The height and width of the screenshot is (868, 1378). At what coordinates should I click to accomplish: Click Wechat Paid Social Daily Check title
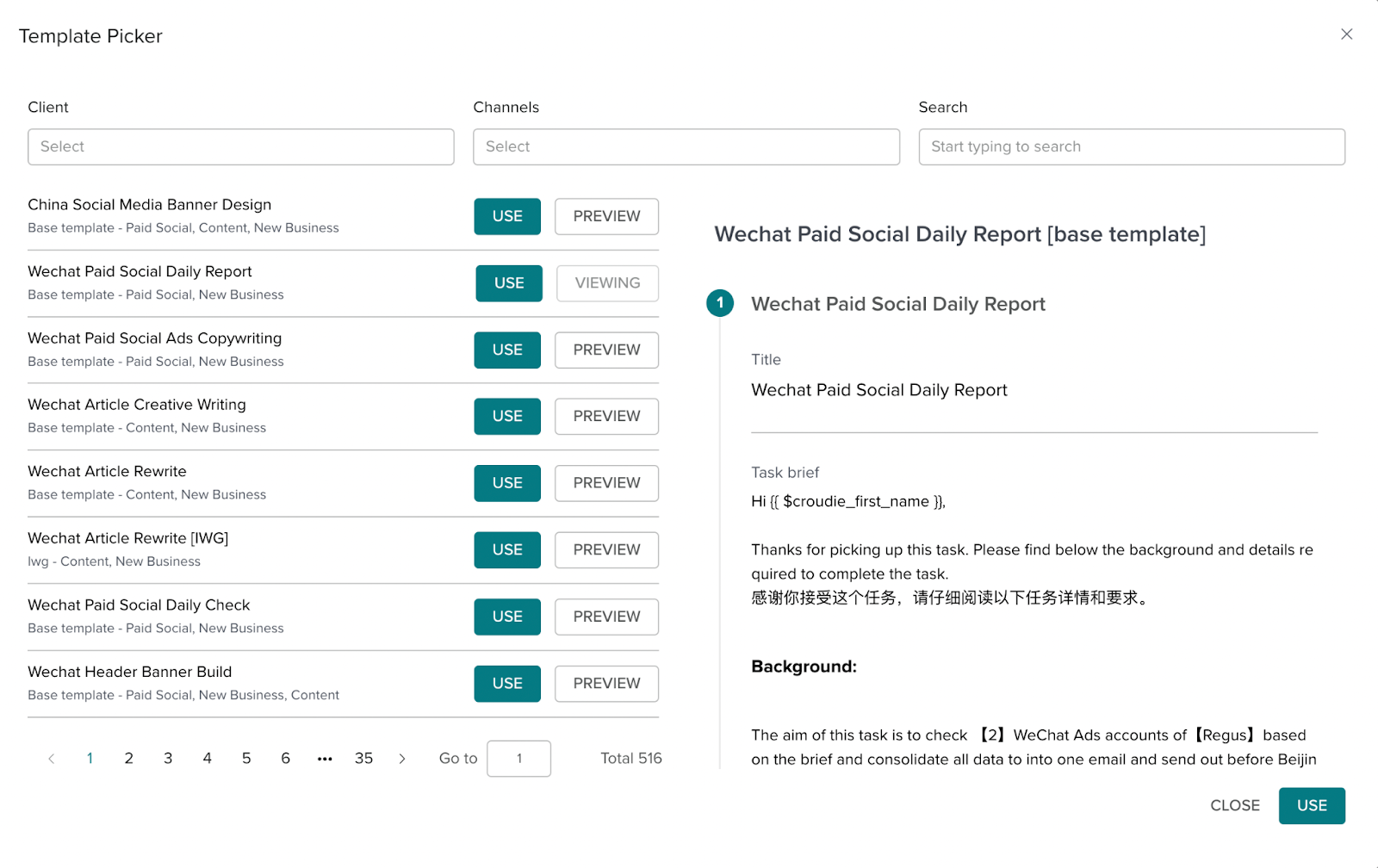pos(139,605)
